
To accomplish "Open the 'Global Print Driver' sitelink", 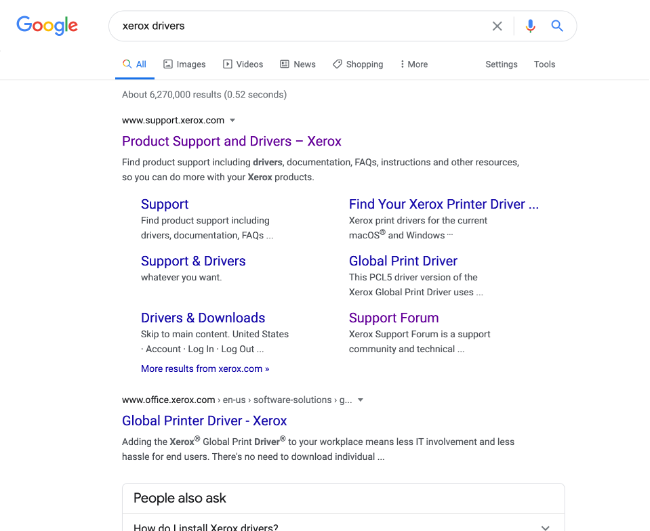I will 403,261.
